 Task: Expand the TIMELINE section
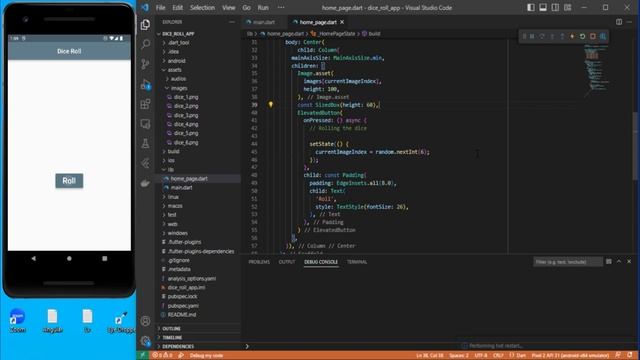[x=172, y=338]
